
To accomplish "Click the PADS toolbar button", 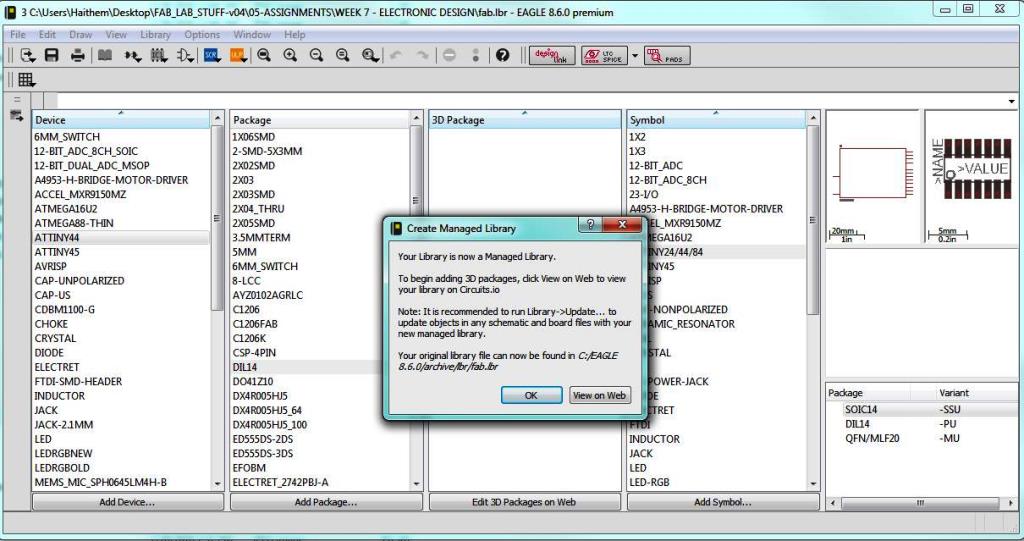I will (x=667, y=56).
